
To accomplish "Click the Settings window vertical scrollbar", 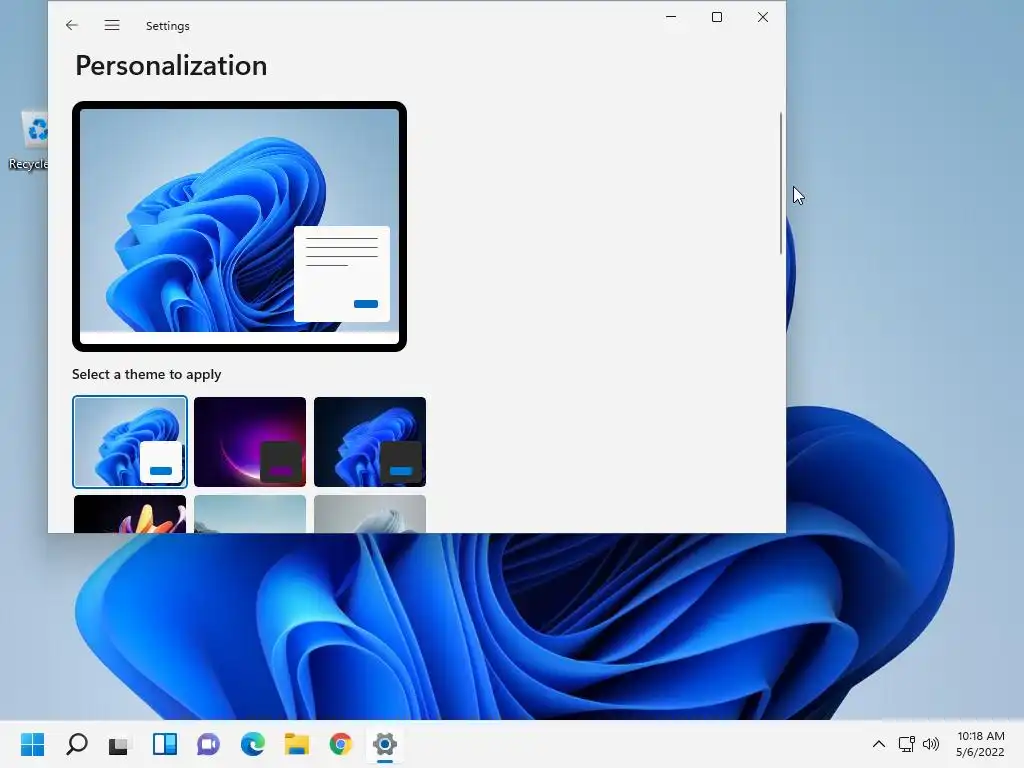I will click(x=780, y=184).
